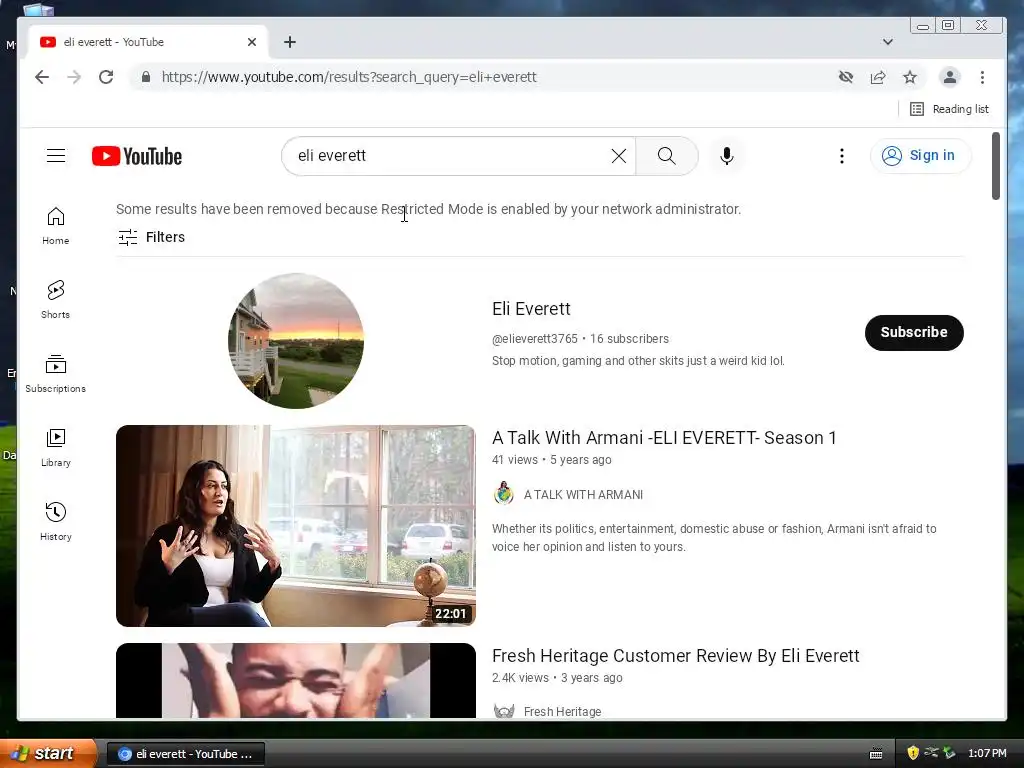Expand the tab search chevron
The image size is (1024, 768).
coord(888,42)
